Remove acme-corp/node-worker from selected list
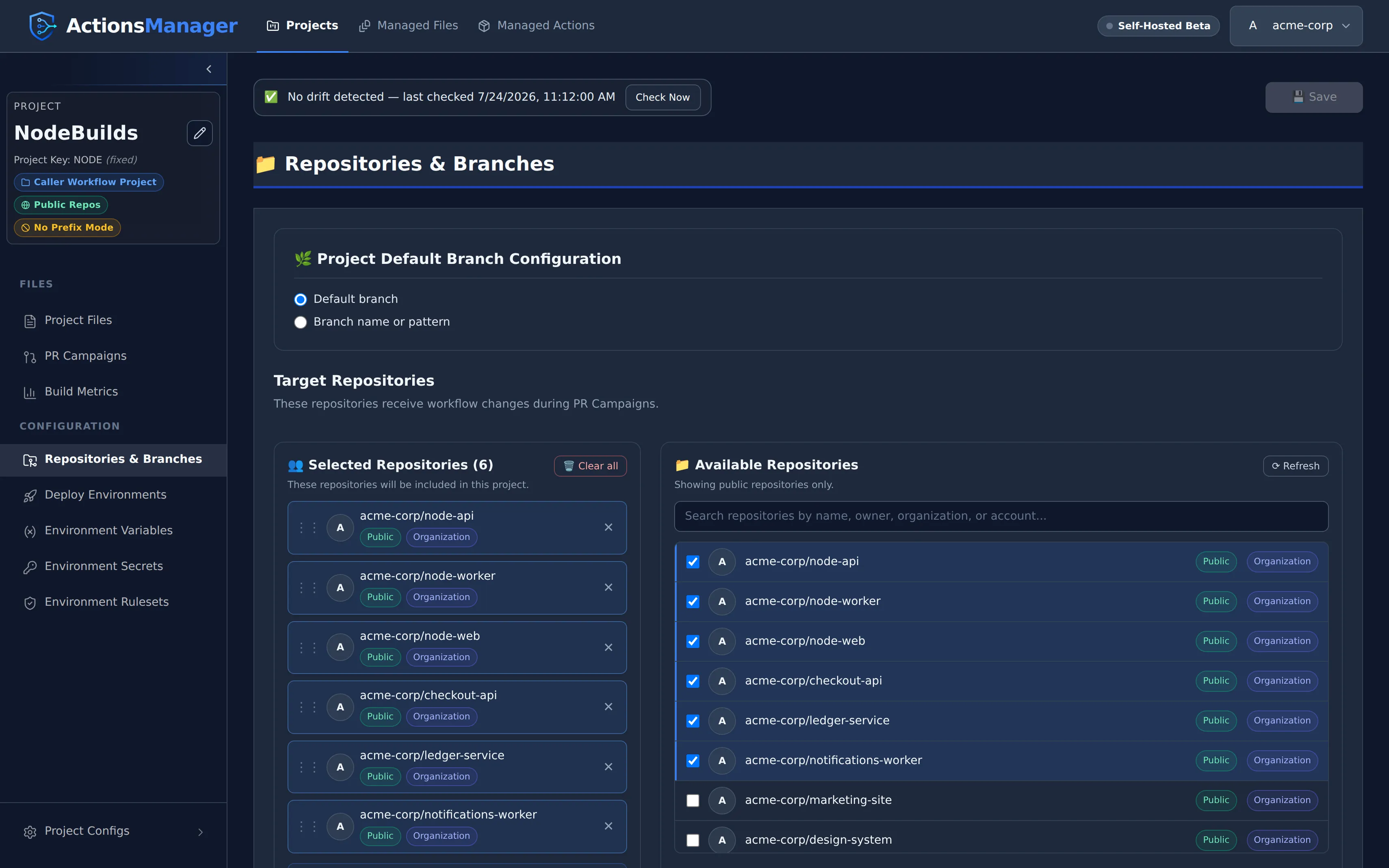Image resolution: width=1389 pixels, height=868 pixels. click(608, 587)
